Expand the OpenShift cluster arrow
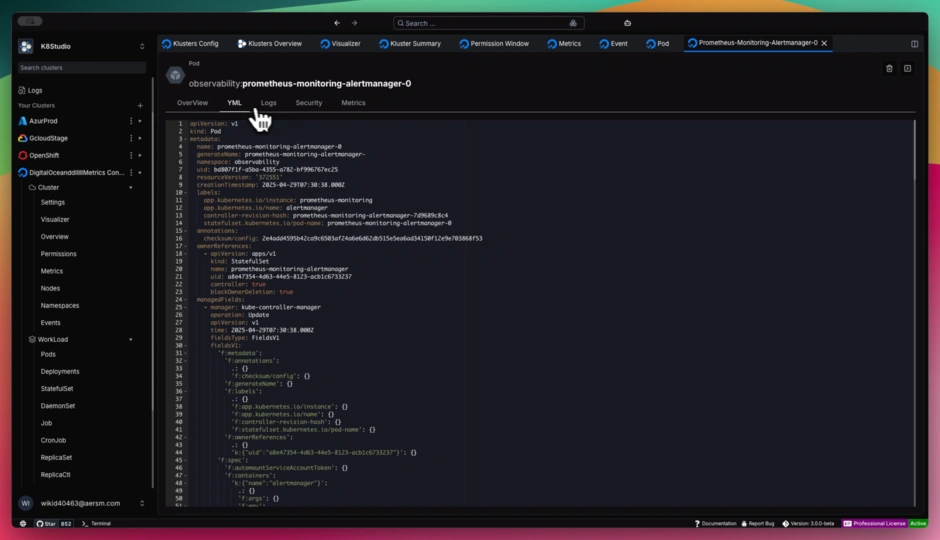 (x=140, y=155)
